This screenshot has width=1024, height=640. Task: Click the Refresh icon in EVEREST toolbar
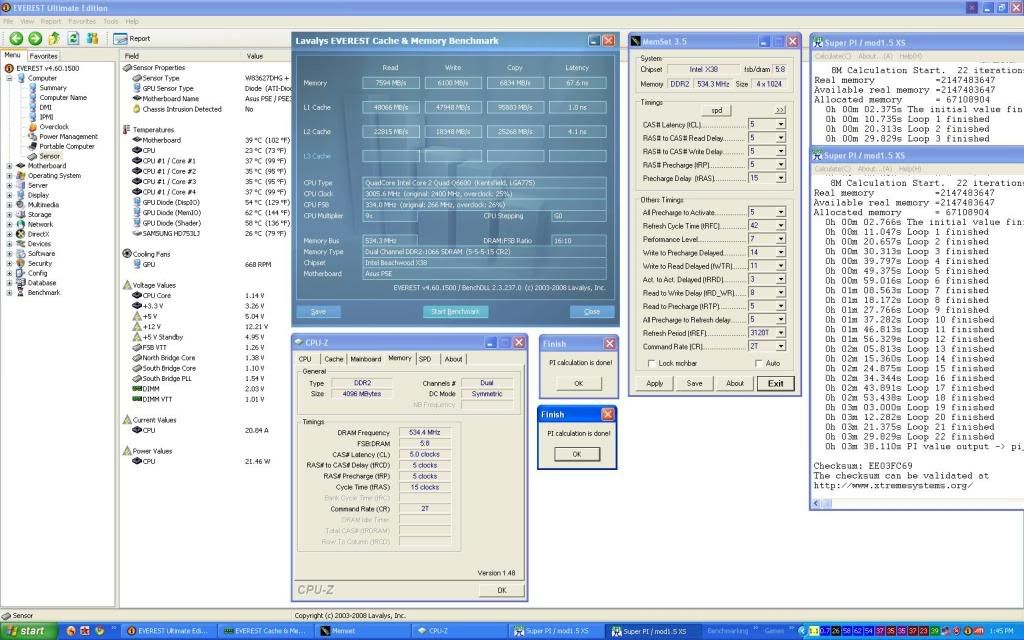pos(73,39)
